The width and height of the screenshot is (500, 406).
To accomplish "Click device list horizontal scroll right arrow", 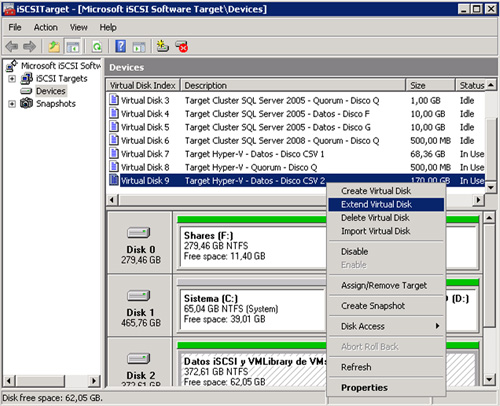I will (x=479, y=200).
